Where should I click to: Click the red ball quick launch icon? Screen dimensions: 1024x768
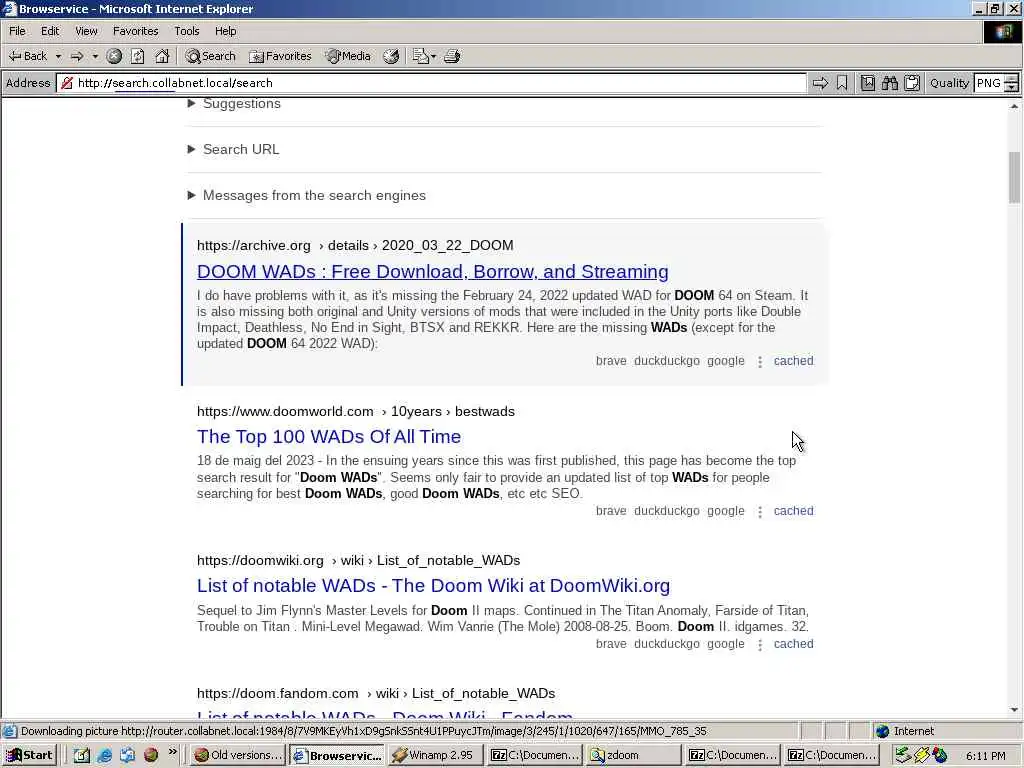151,755
